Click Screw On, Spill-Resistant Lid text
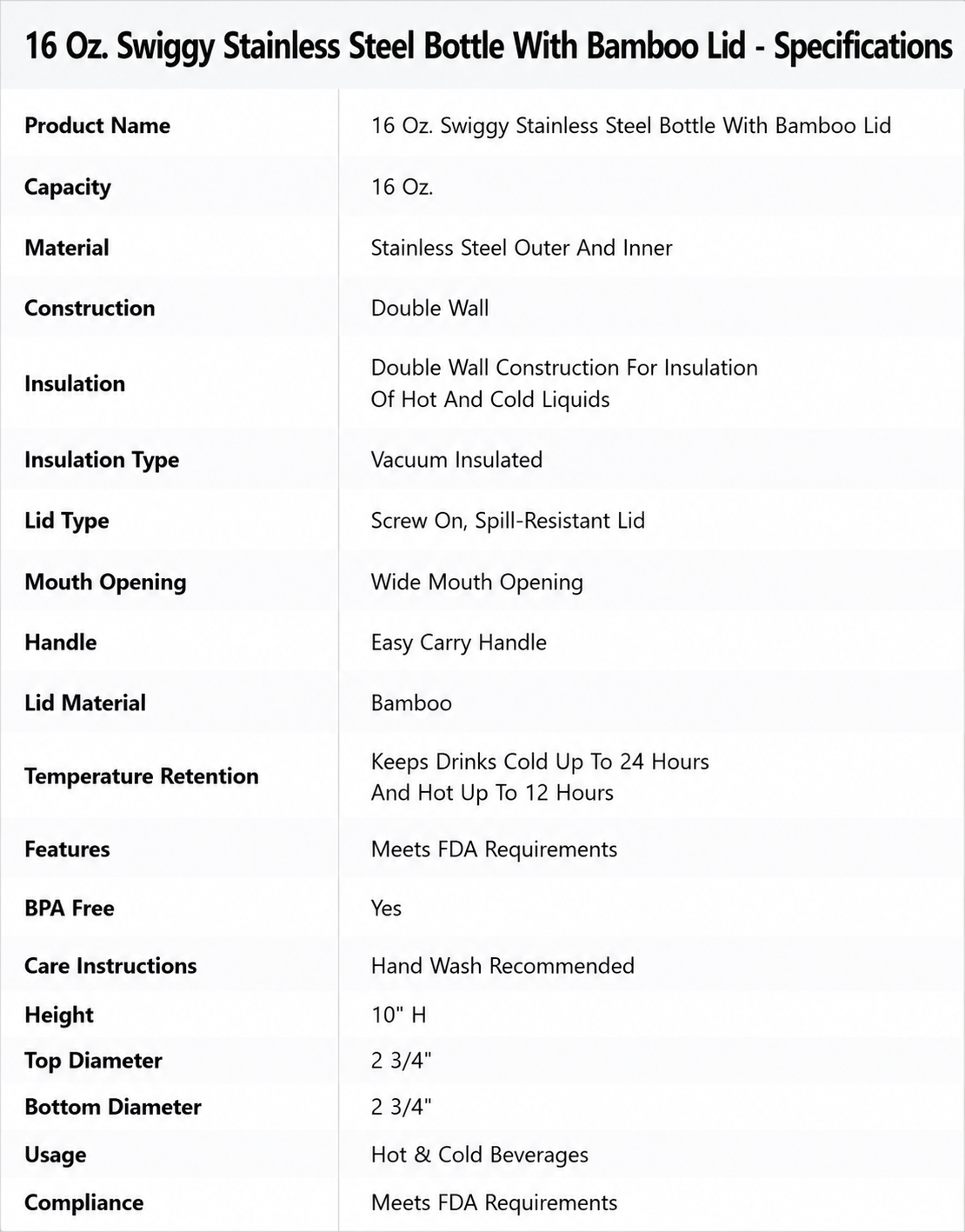 tap(508, 521)
